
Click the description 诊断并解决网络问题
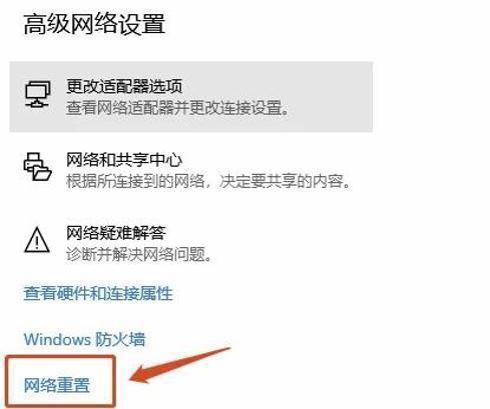point(139,255)
